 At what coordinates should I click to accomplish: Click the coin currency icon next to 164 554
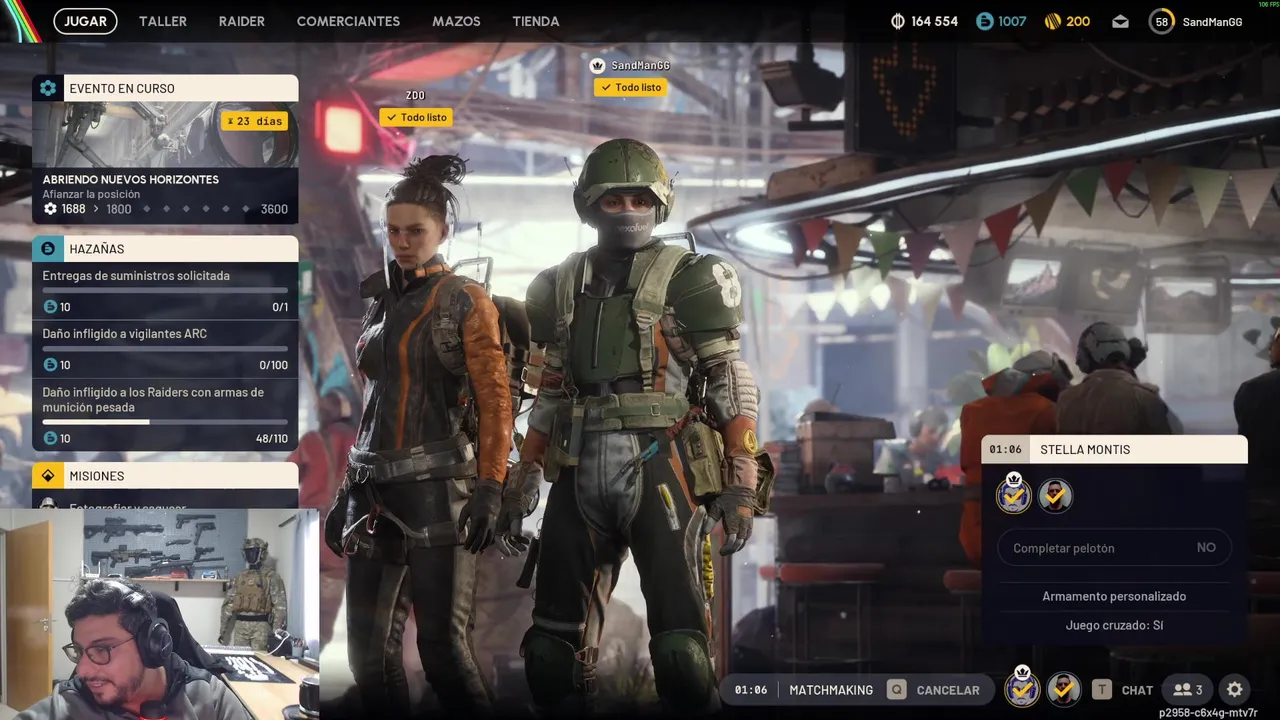pos(898,21)
